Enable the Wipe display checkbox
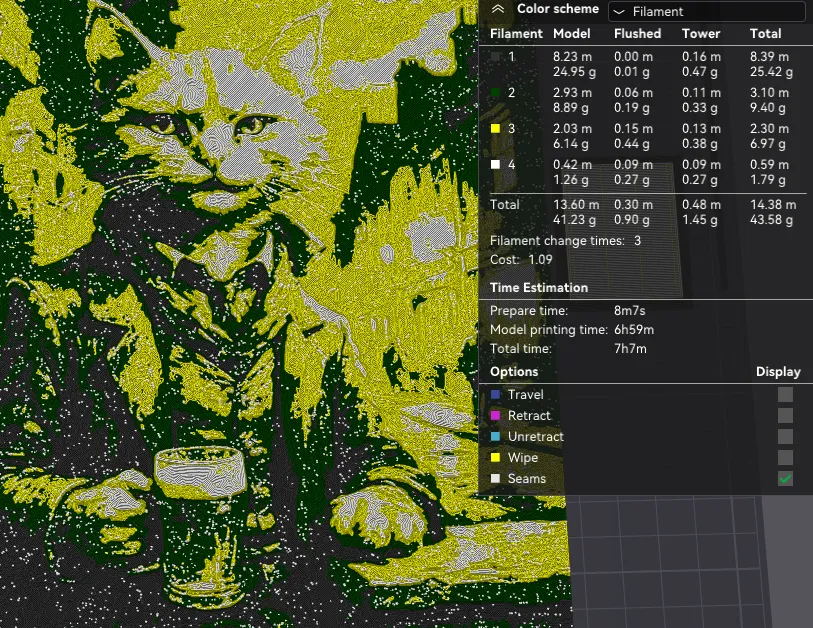This screenshot has height=628, width=813. pyautogui.click(x=785, y=458)
